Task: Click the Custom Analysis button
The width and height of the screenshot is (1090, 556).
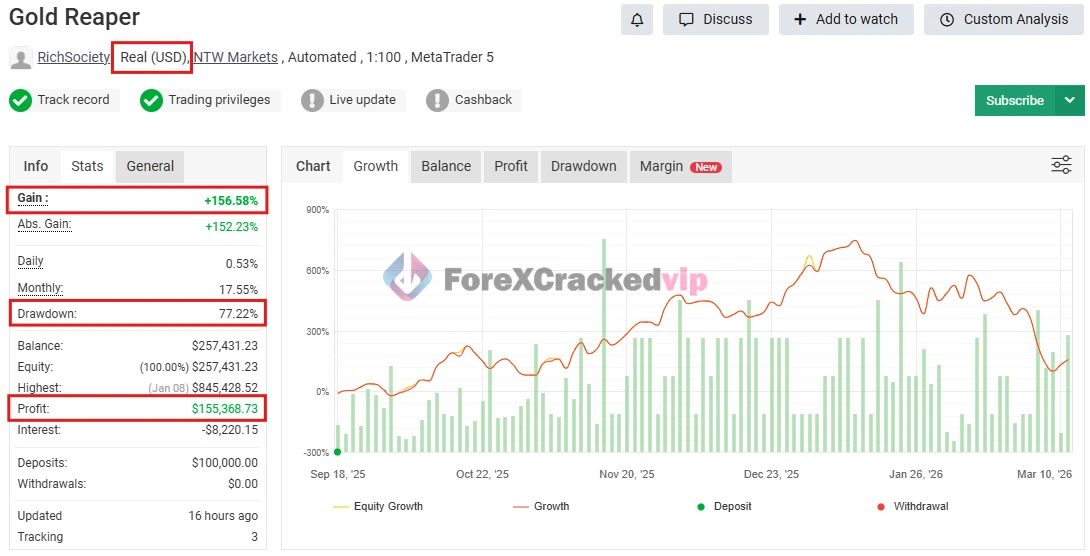Action: pyautogui.click(x=1004, y=20)
